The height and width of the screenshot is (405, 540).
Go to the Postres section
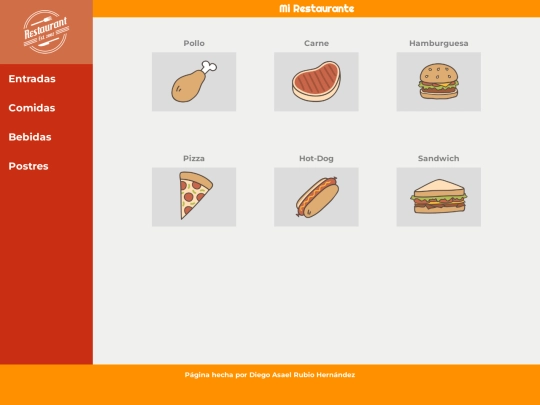[x=29, y=166]
